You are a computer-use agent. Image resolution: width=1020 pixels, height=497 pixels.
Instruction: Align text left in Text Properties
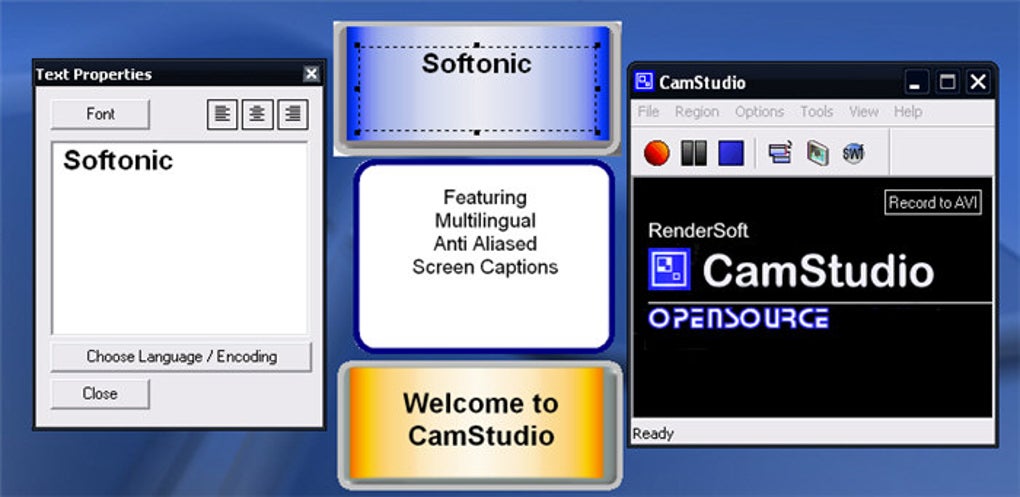coord(222,114)
